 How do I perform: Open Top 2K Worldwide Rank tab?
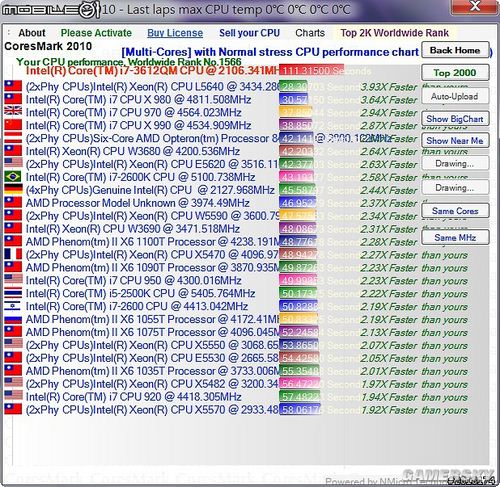point(394,33)
